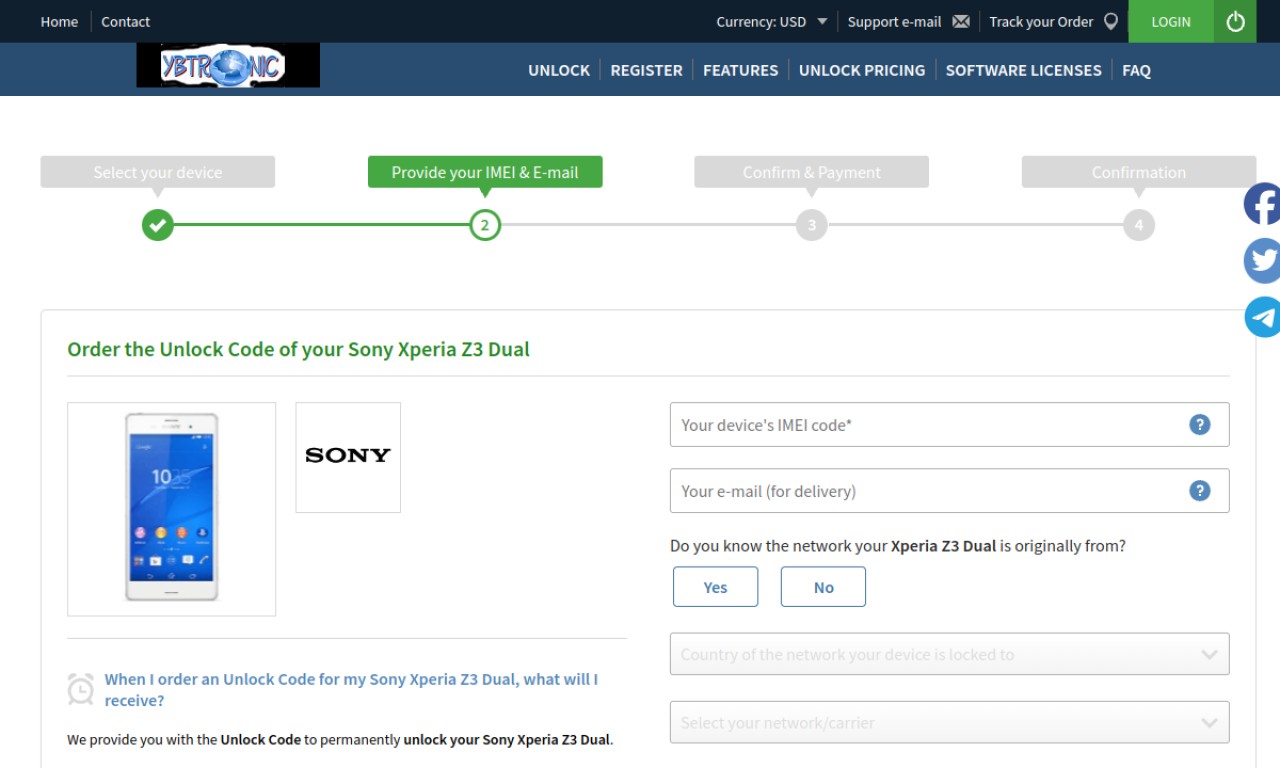Click the Home link
The width and height of the screenshot is (1280, 768).
click(x=59, y=21)
